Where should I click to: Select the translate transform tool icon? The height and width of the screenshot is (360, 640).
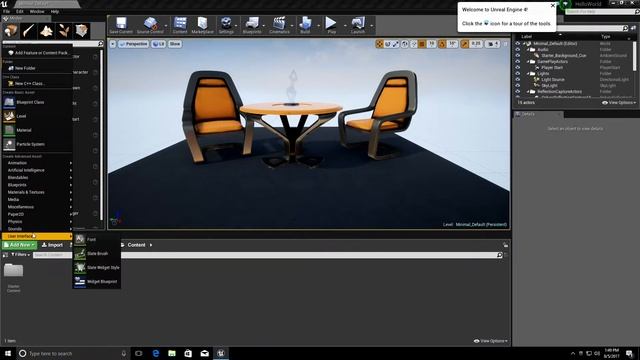pyautogui.click(x=380, y=44)
